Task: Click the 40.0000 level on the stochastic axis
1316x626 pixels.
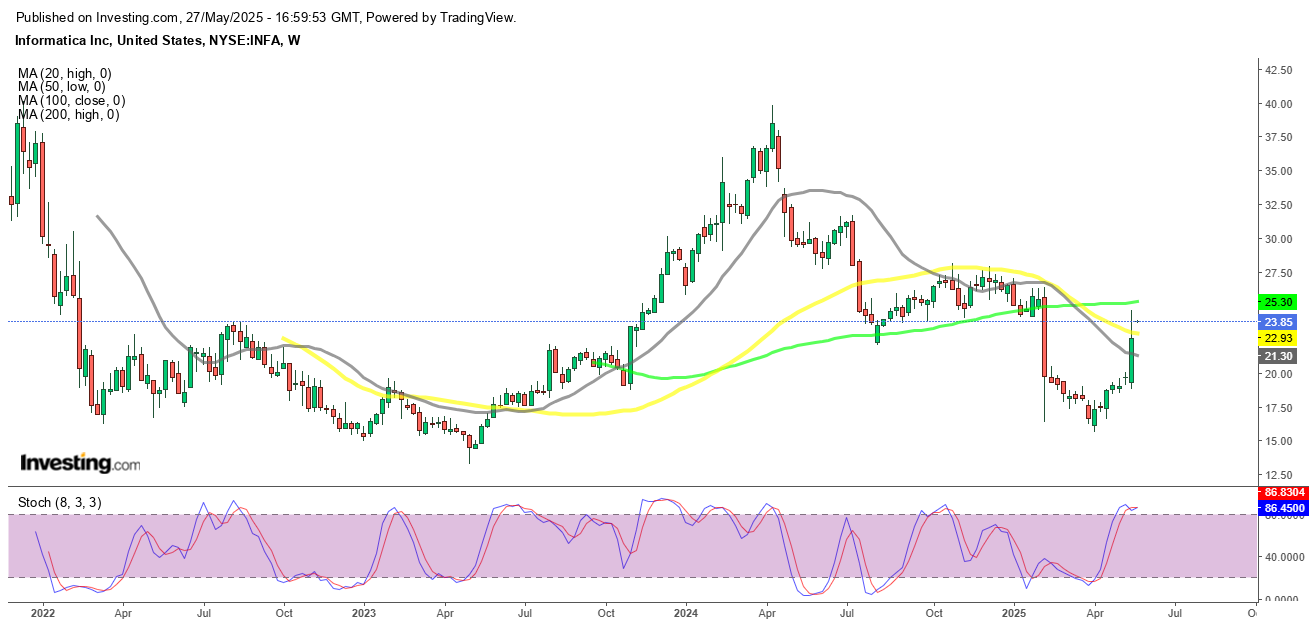Action: click(1284, 557)
